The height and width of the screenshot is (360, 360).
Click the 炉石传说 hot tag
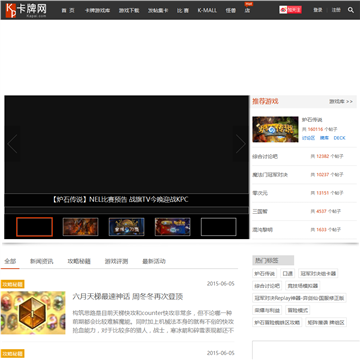click(x=265, y=274)
